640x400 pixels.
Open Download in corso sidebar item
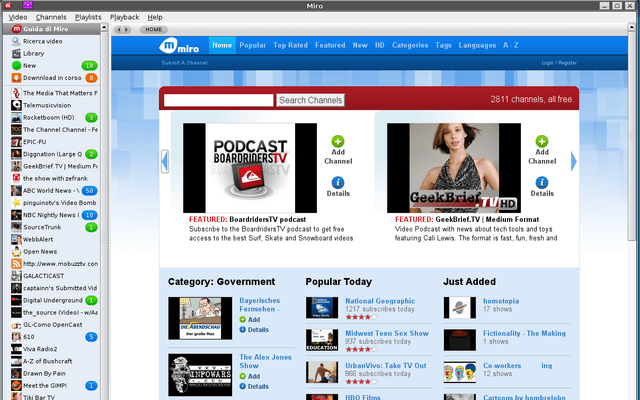click(x=51, y=78)
